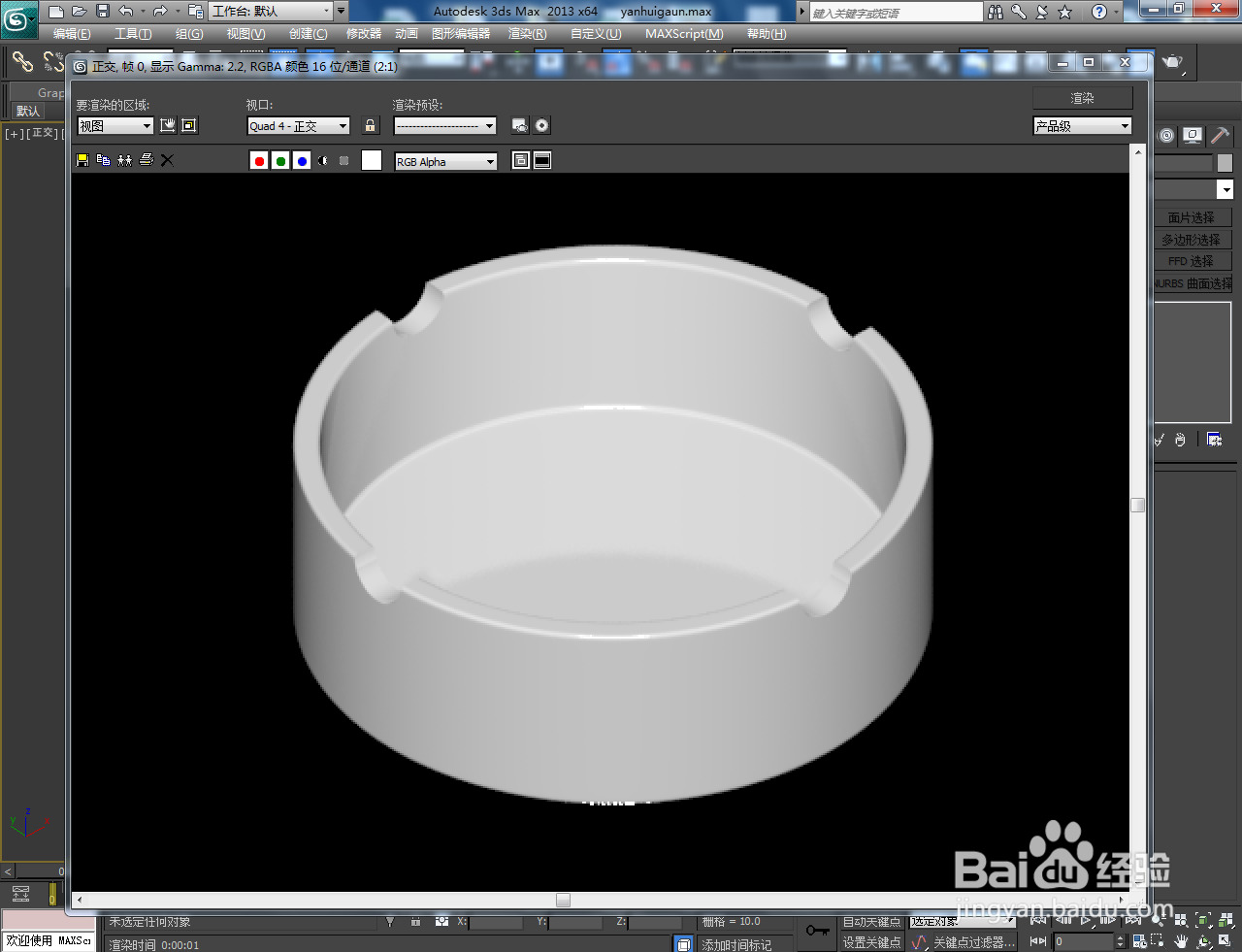
Task: Print the rendered image
Action: tap(147, 160)
